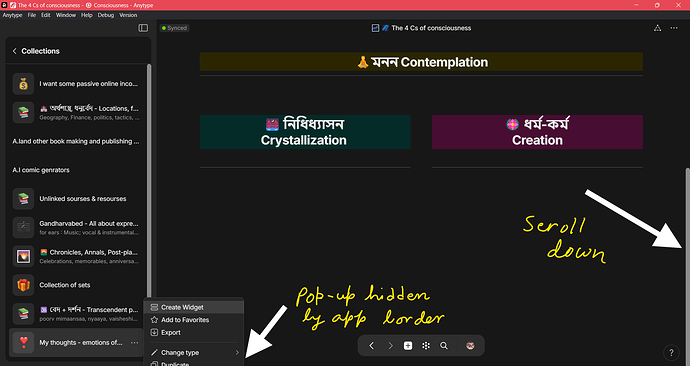
Task: Go back using the Collections back arrow
Action: click(x=15, y=51)
